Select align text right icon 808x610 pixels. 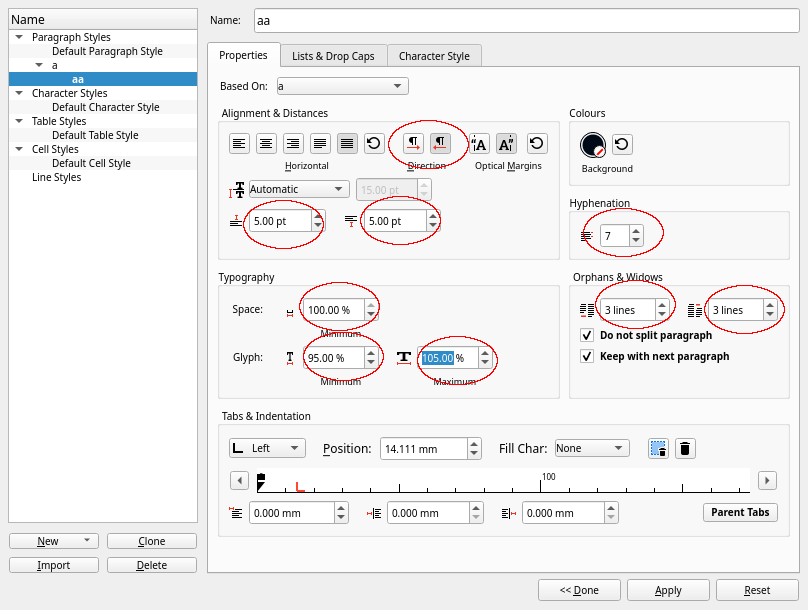pyautogui.click(x=293, y=144)
